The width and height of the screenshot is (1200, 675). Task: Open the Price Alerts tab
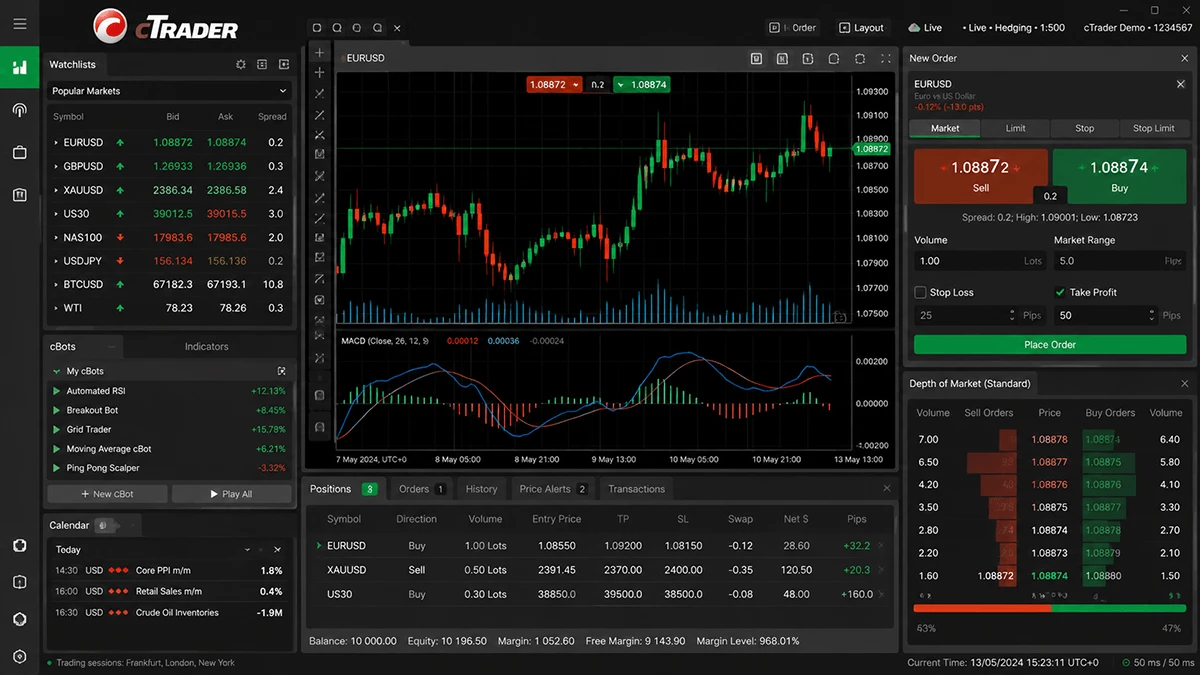coord(553,489)
